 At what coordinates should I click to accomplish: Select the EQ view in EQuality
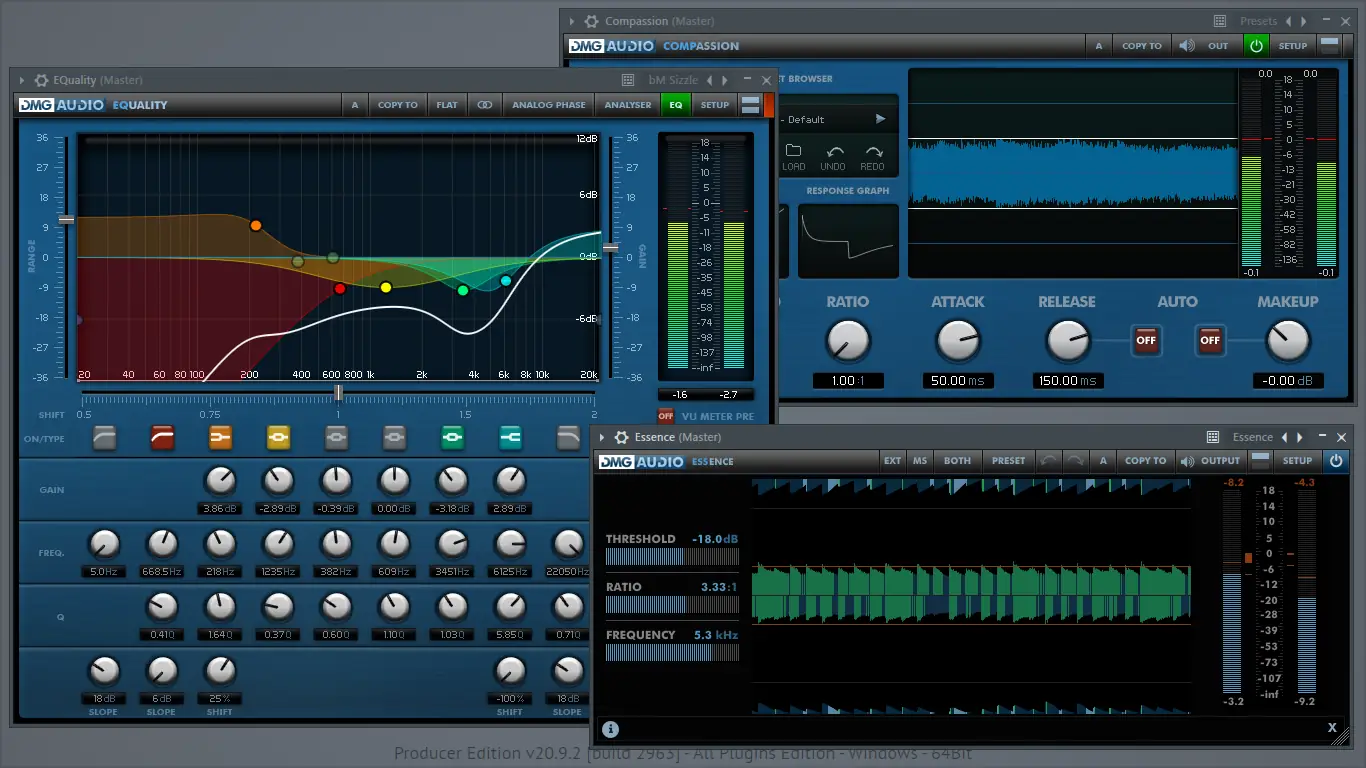676,105
